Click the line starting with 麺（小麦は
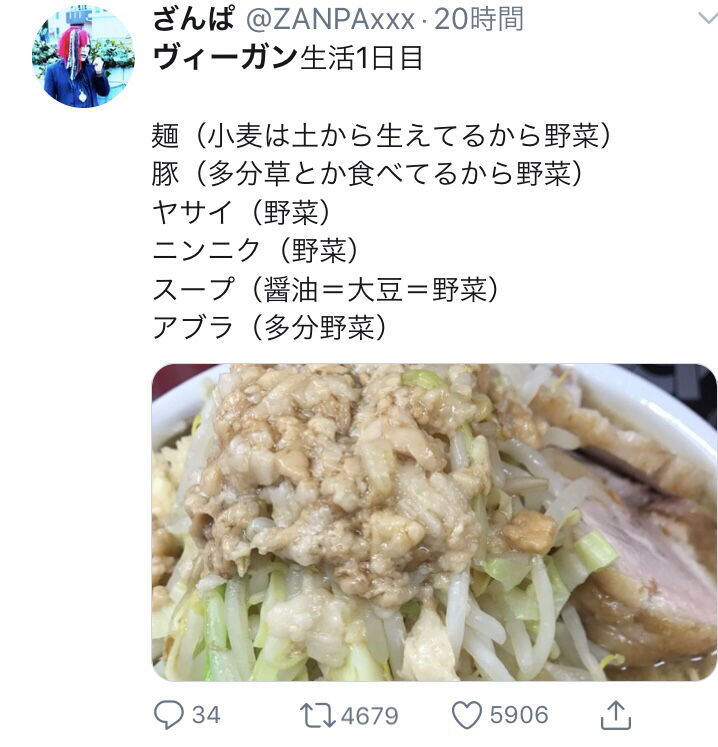Screen dimensions: 718x747 [x=381, y=135]
